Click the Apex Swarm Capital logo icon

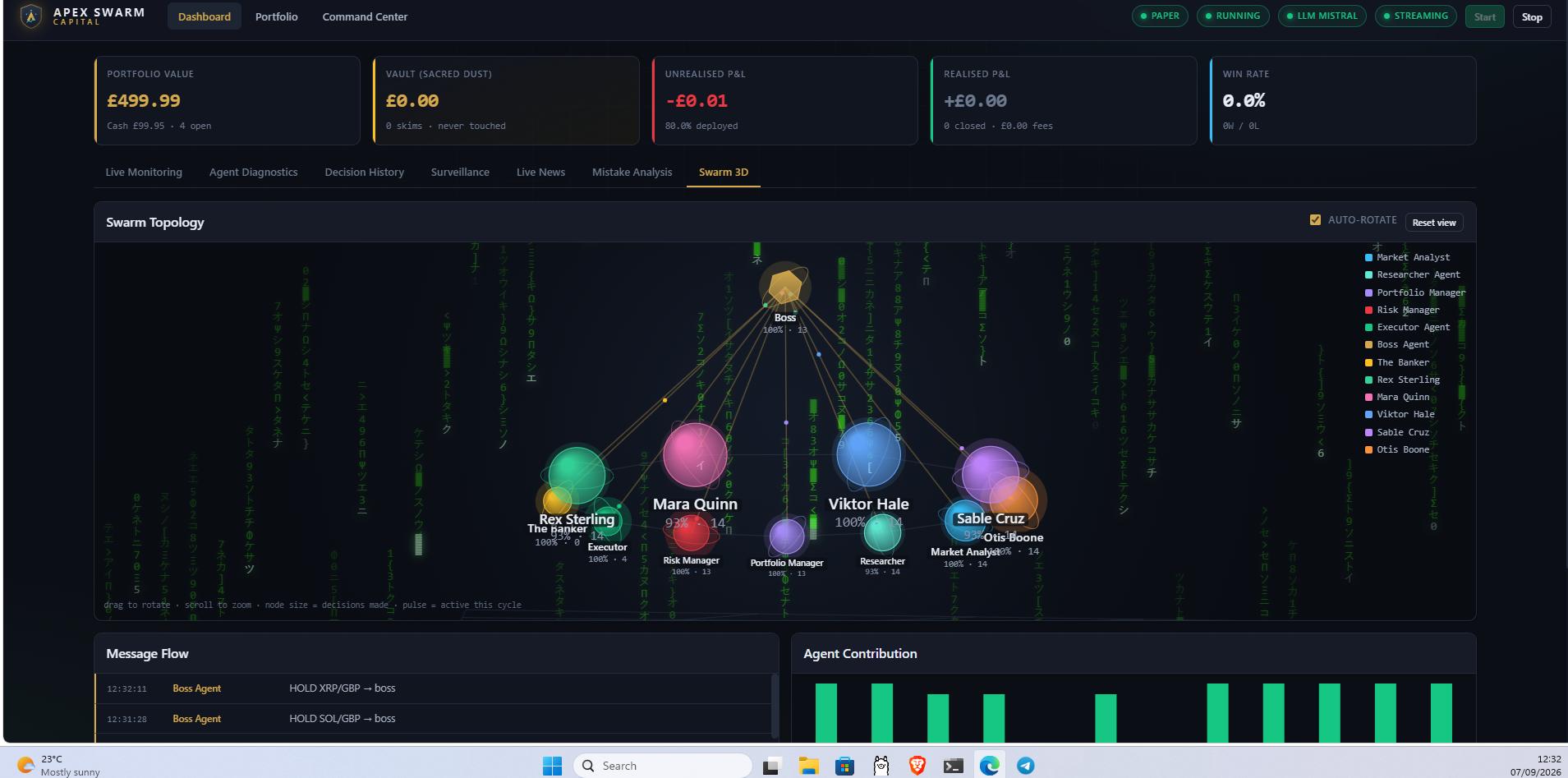tap(31, 16)
